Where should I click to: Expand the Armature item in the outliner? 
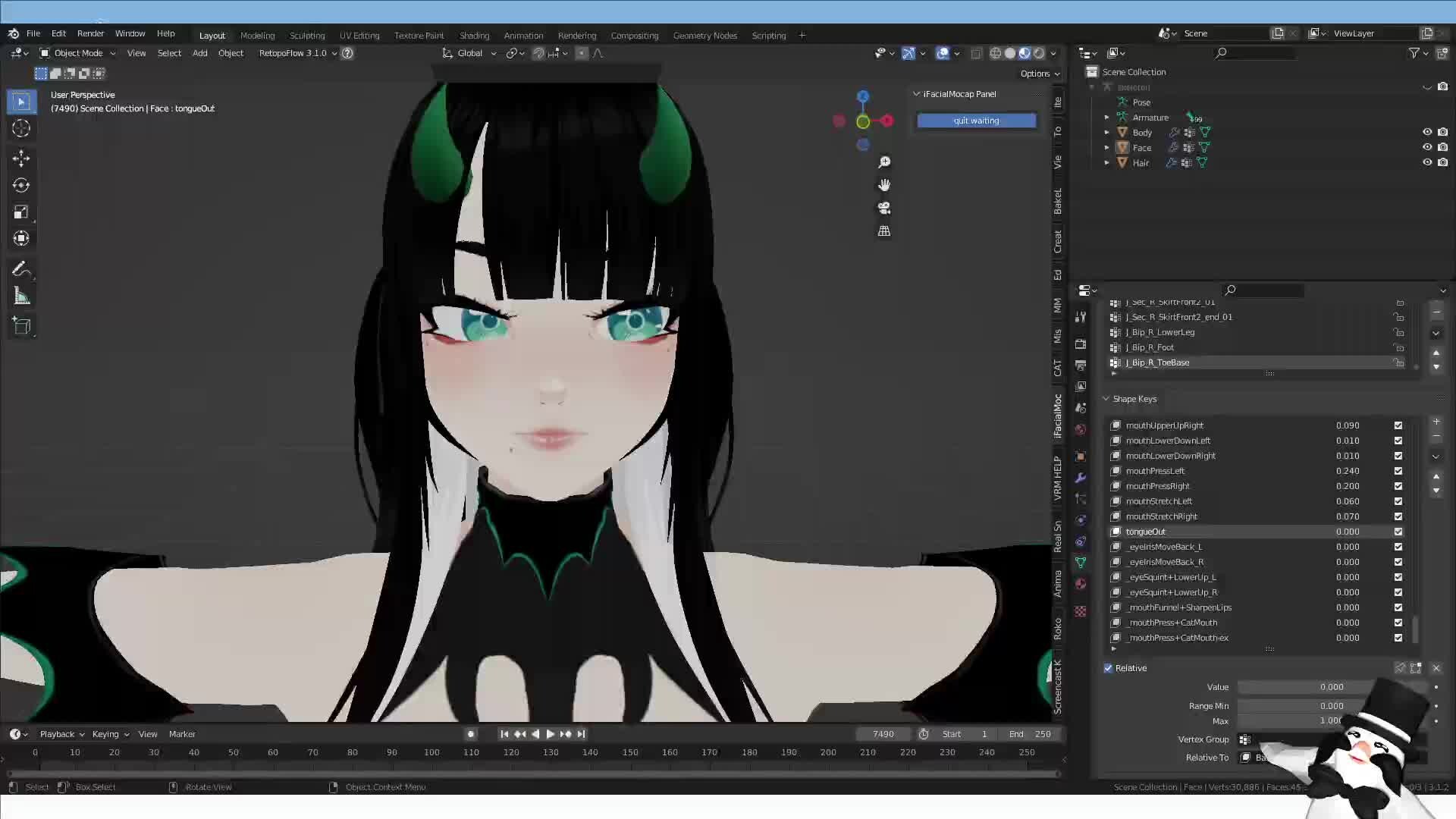[1106, 117]
